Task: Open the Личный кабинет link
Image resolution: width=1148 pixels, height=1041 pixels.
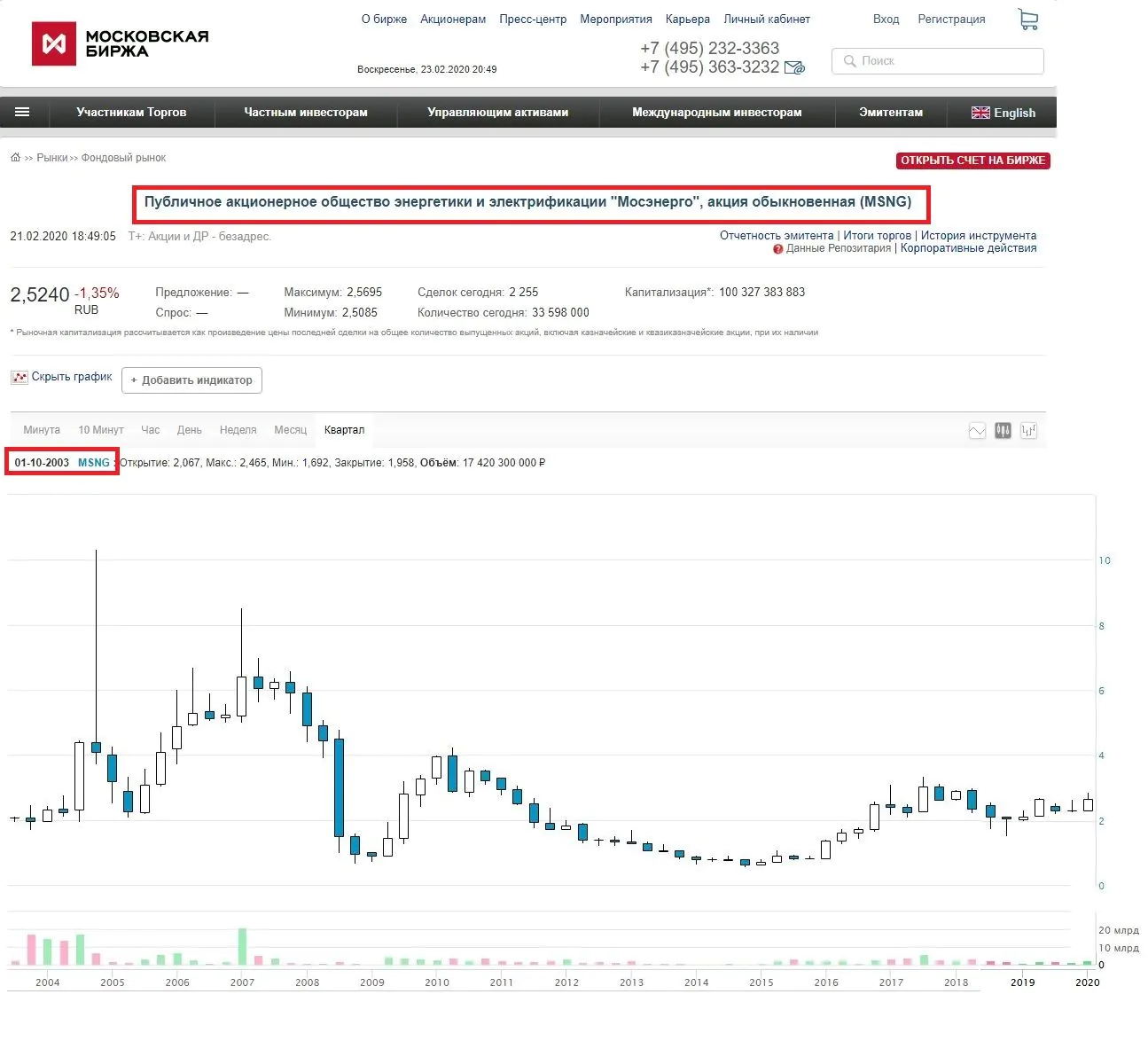Action: coord(767,20)
